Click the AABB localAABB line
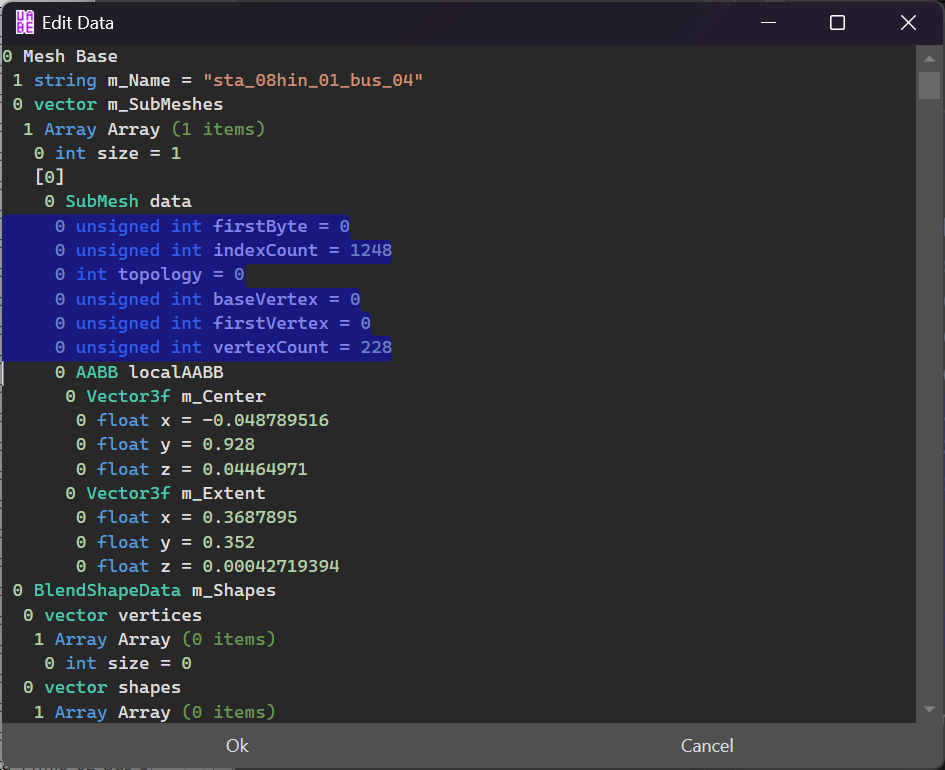This screenshot has width=945, height=770. pos(139,372)
